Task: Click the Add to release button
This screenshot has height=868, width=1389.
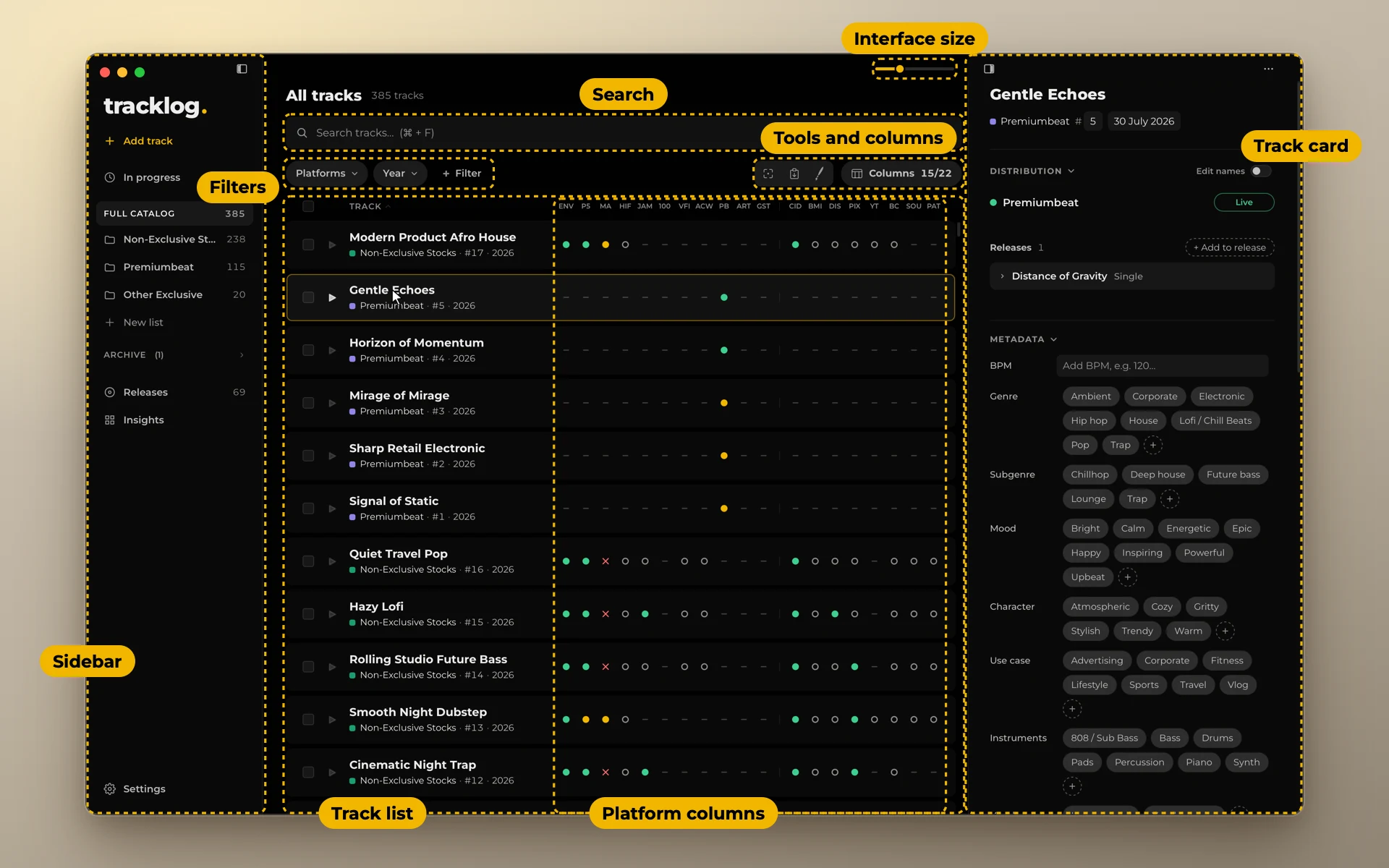Action: point(1229,247)
